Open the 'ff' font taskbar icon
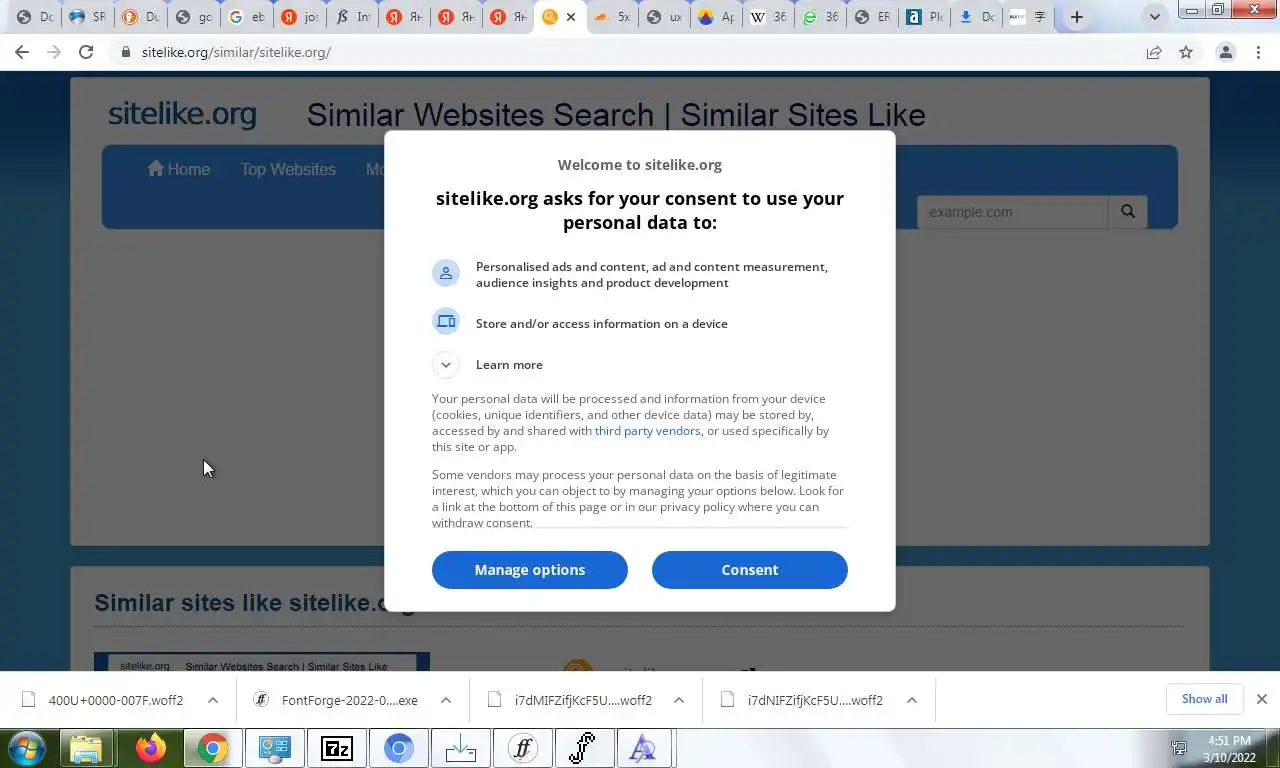 click(523, 748)
